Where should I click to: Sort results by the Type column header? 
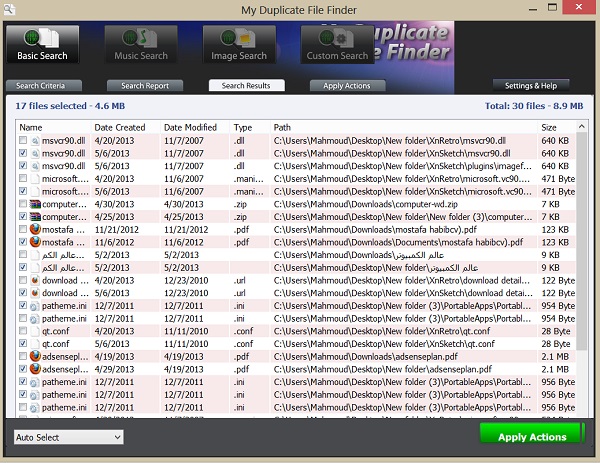(x=250, y=127)
